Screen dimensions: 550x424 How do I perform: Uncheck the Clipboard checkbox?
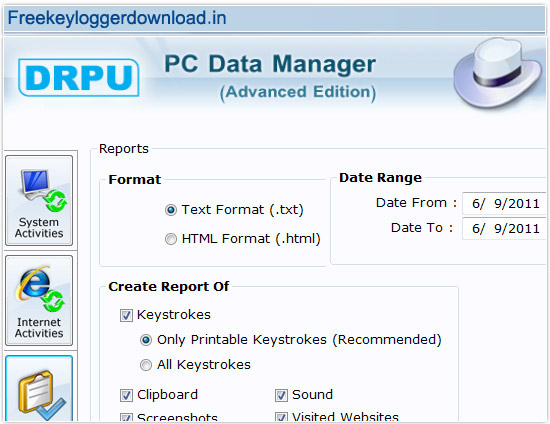tap(126, 395)
